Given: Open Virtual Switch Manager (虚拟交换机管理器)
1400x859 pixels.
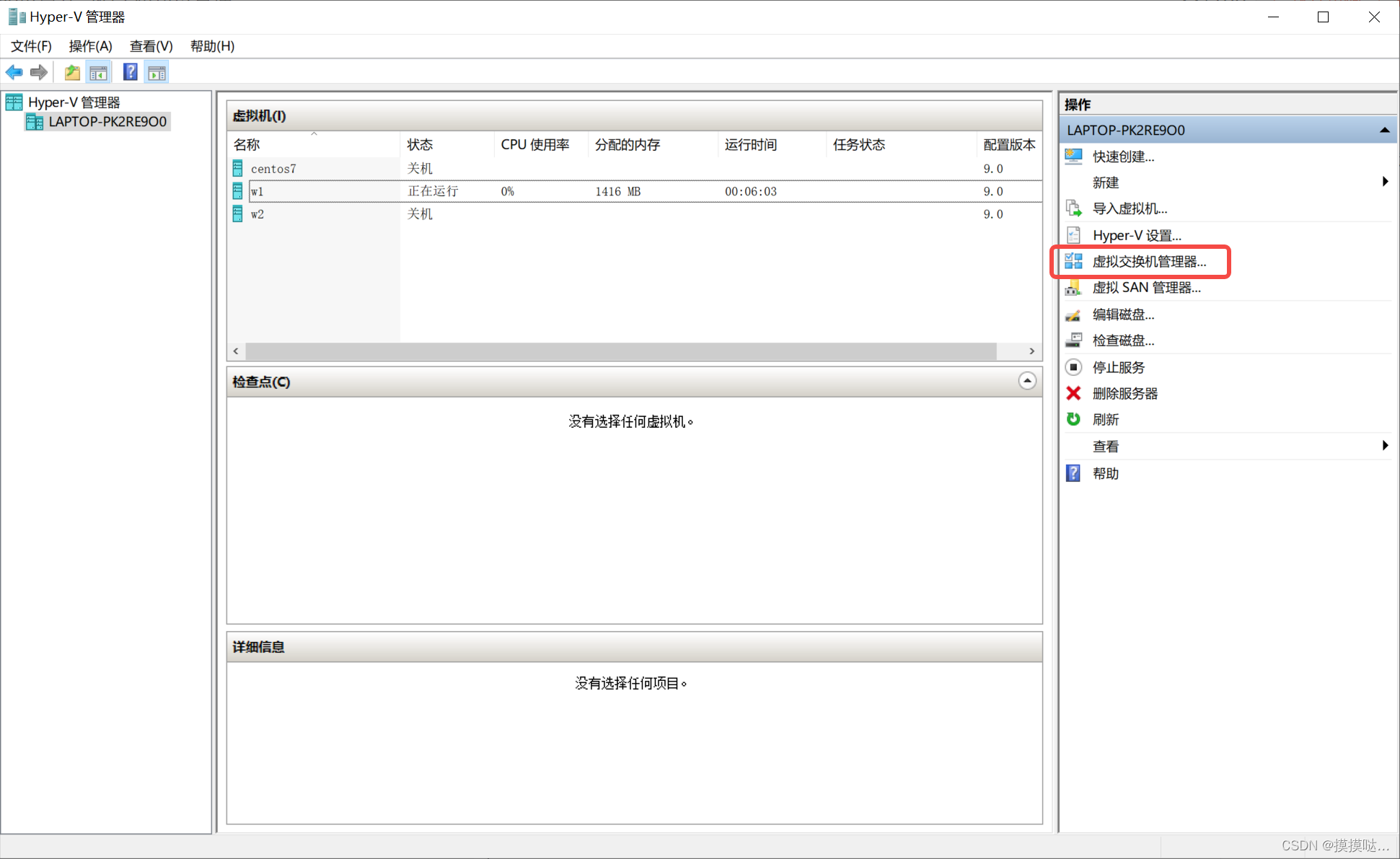Looking at the screenshot, I should coord(1148,262).
